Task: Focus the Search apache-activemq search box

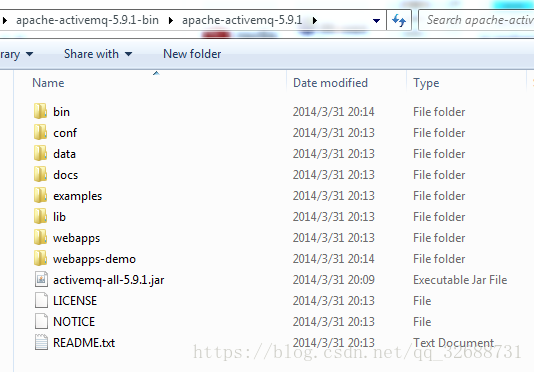Action: [x=476, y=20]
